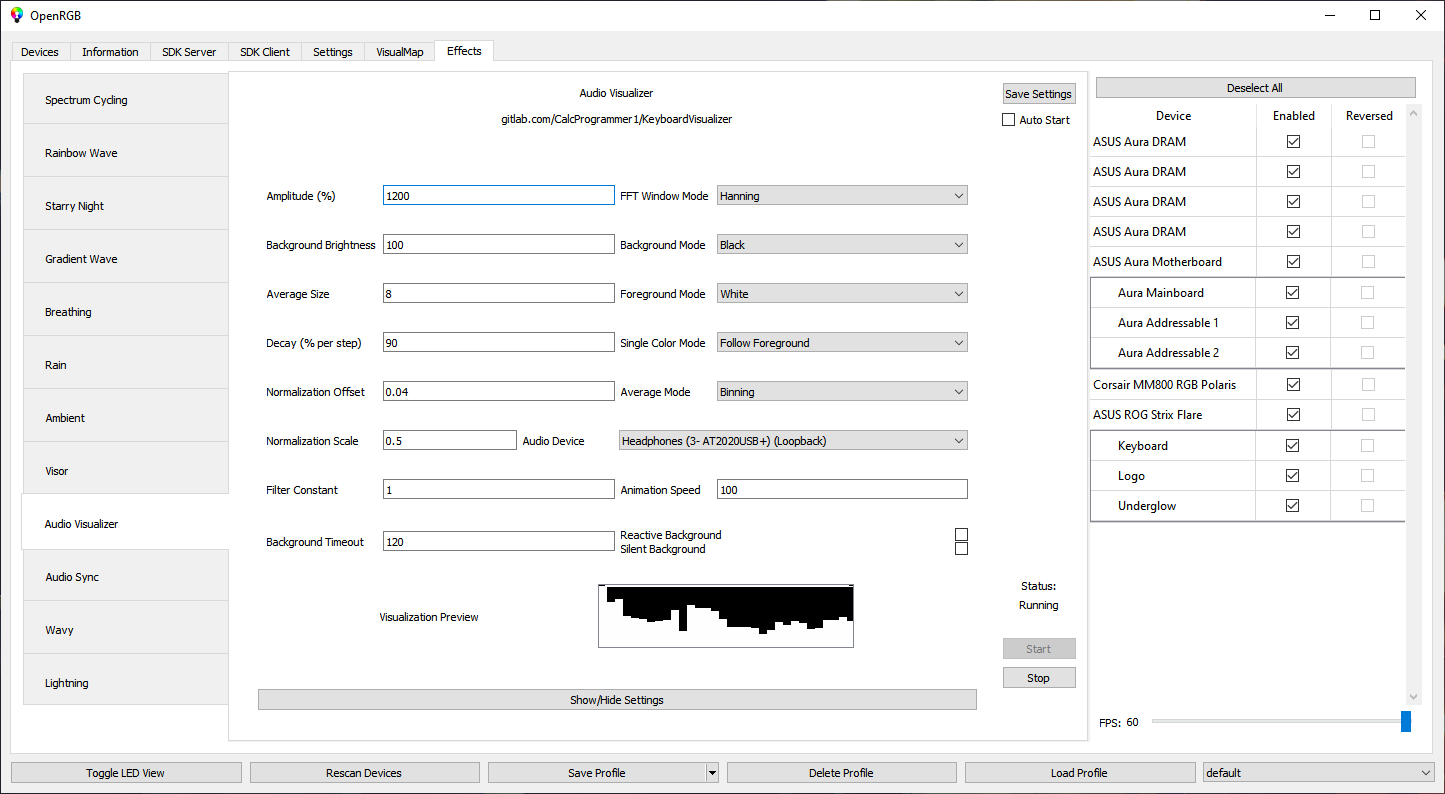The height and width of the screenshot is (794, 1445).
Task: Open the Information tab
Action: click(x=110, y=52)
